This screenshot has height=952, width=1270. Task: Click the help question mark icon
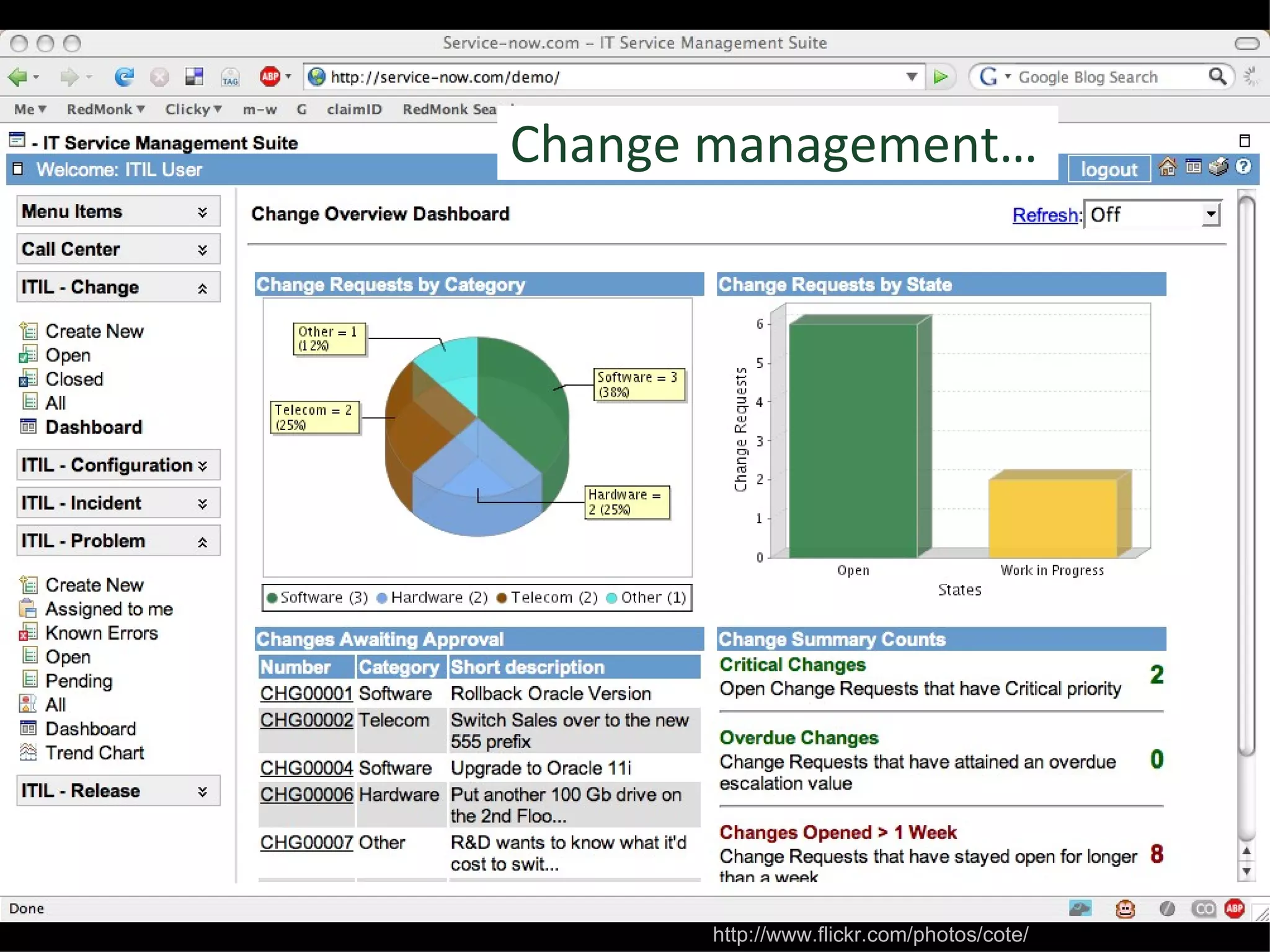coord(1243,167)
